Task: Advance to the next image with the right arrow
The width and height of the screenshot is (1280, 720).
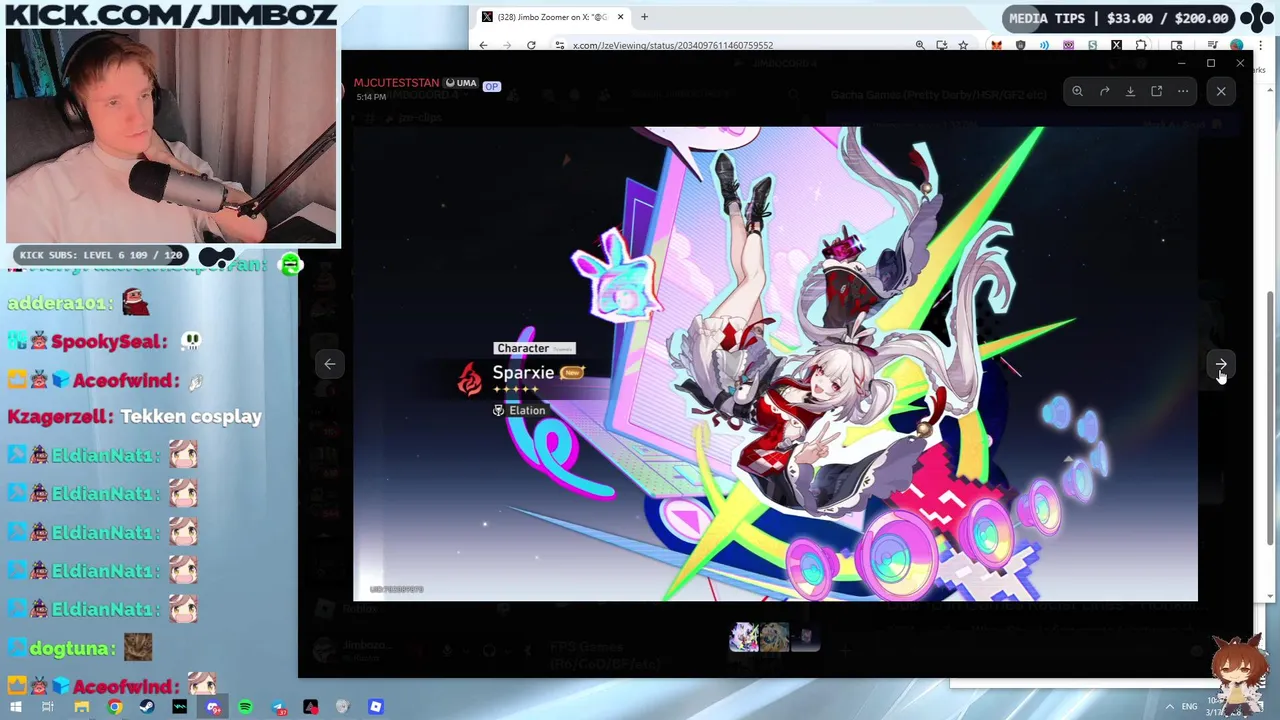Action: click(x=1221, y=364)
